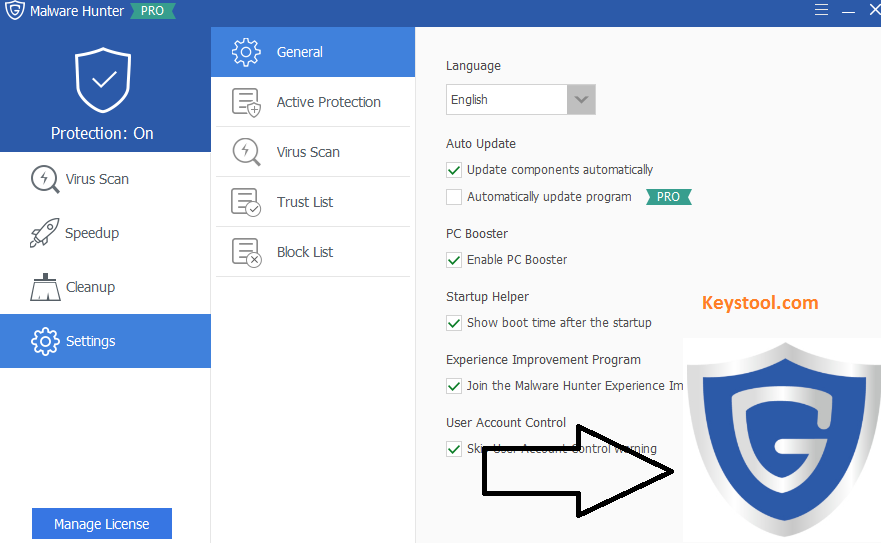Go to Cleanup in left sidebar

(105, 287)
